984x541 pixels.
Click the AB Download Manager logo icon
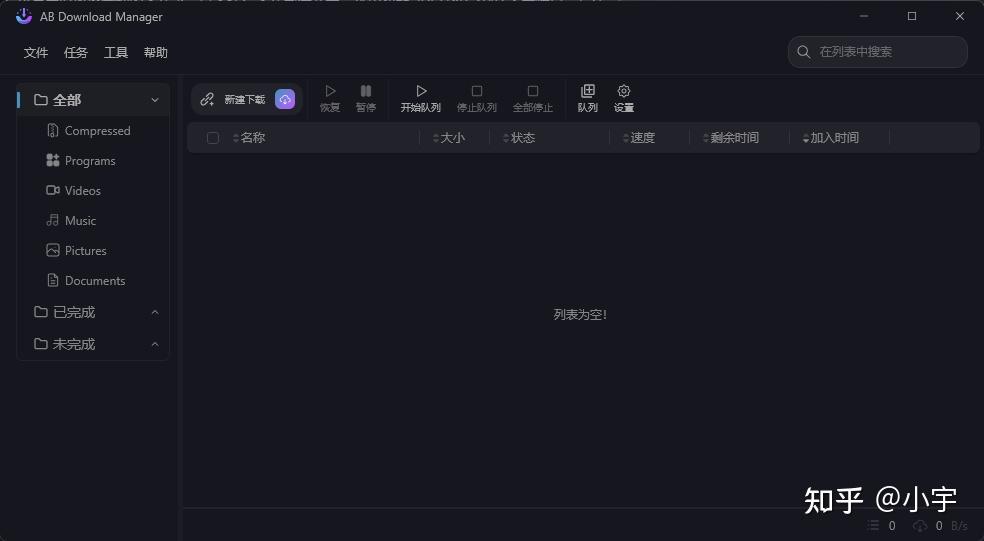pyautogui.click(x=24, y=16)
